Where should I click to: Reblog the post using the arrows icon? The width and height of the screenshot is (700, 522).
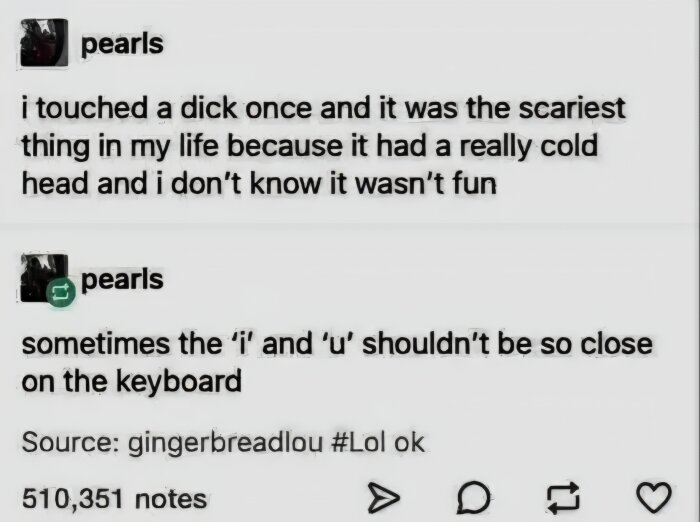pos(563,498)
